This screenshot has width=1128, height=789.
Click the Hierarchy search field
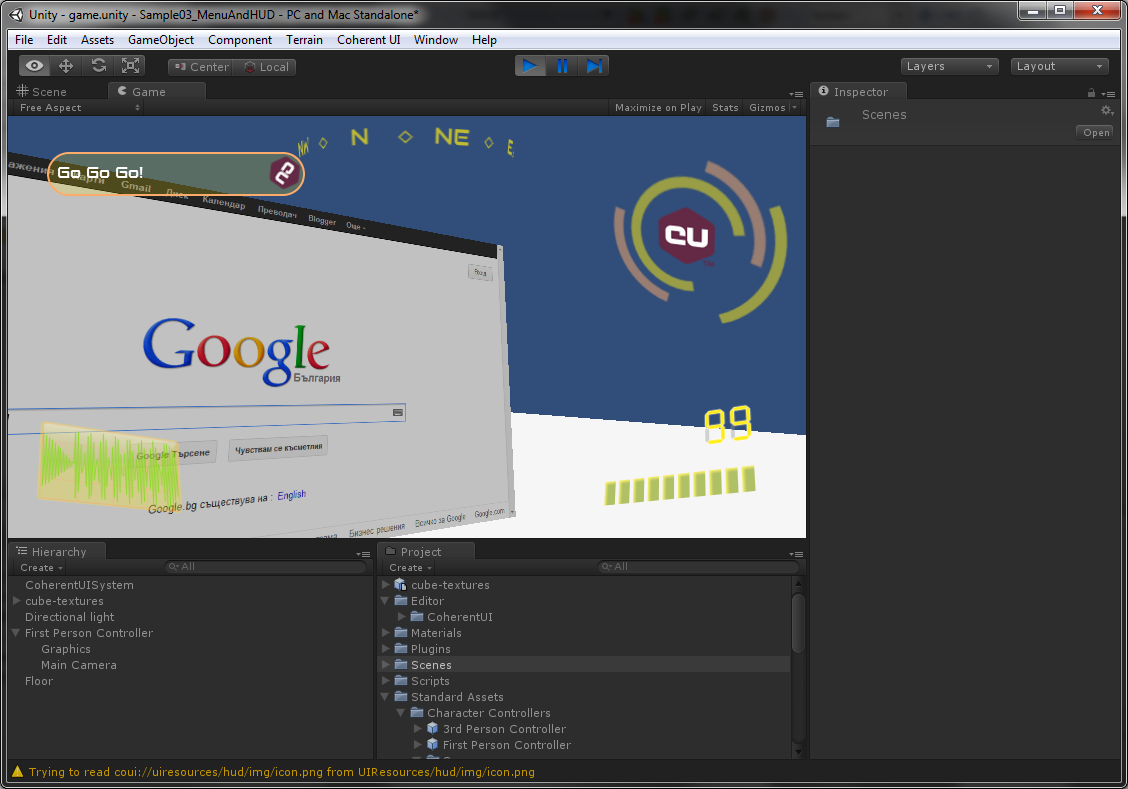265,567
